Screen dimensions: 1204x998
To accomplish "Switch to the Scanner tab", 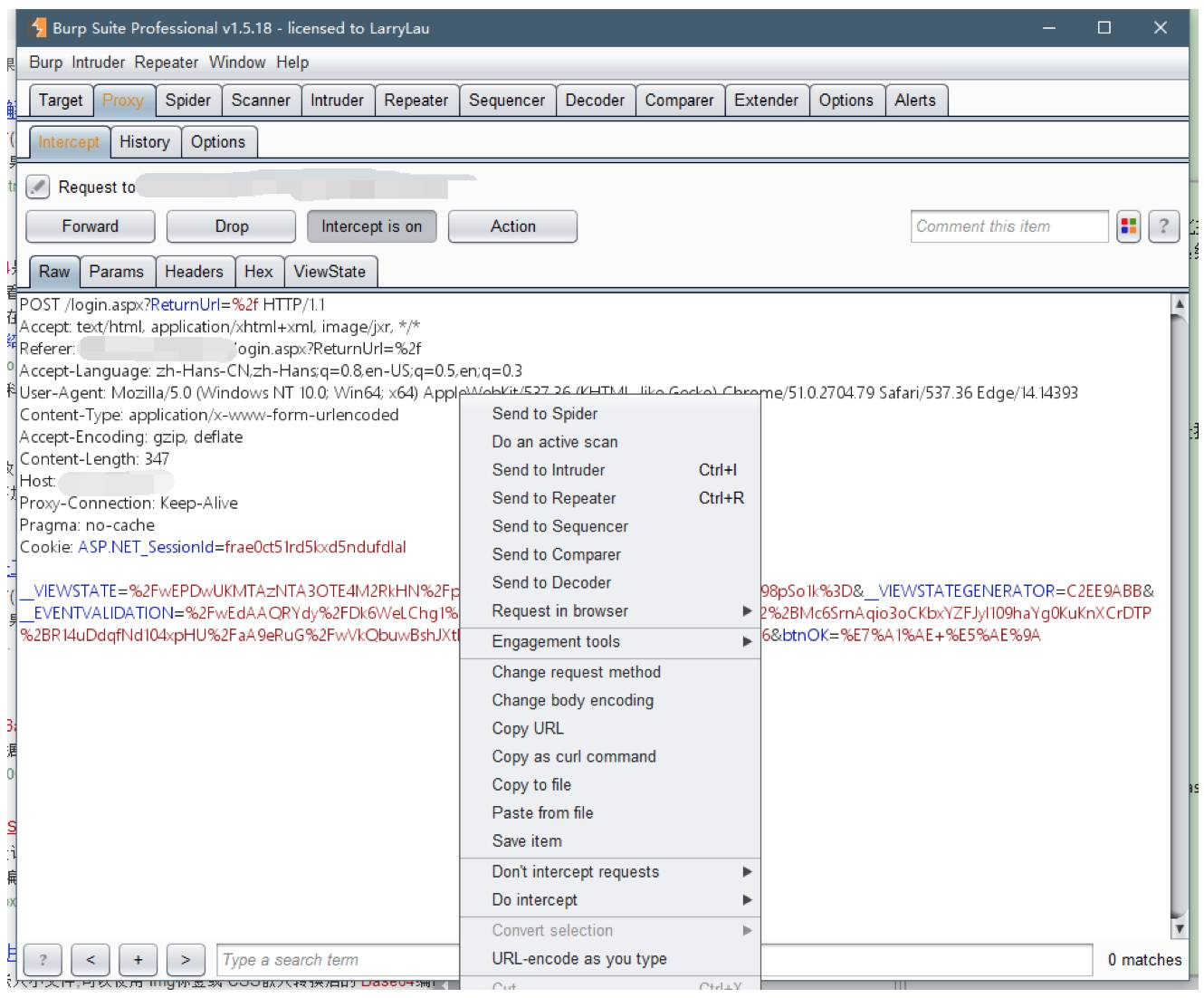I will [x=261, y=101].
